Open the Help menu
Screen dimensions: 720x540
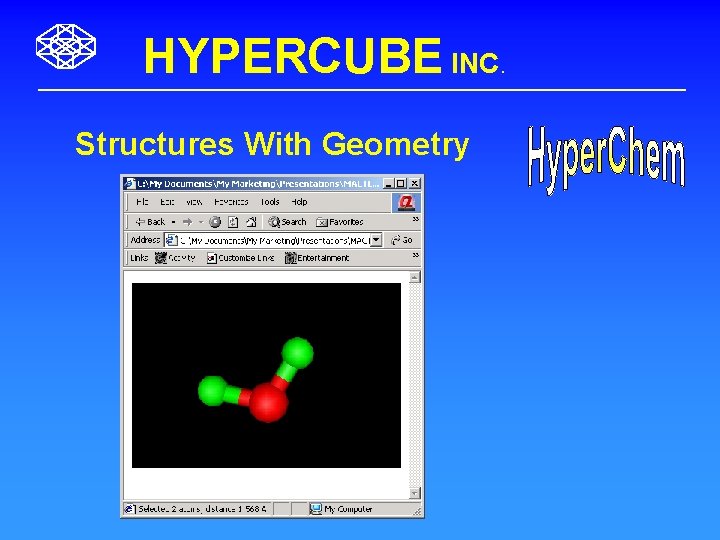(299, 202)
